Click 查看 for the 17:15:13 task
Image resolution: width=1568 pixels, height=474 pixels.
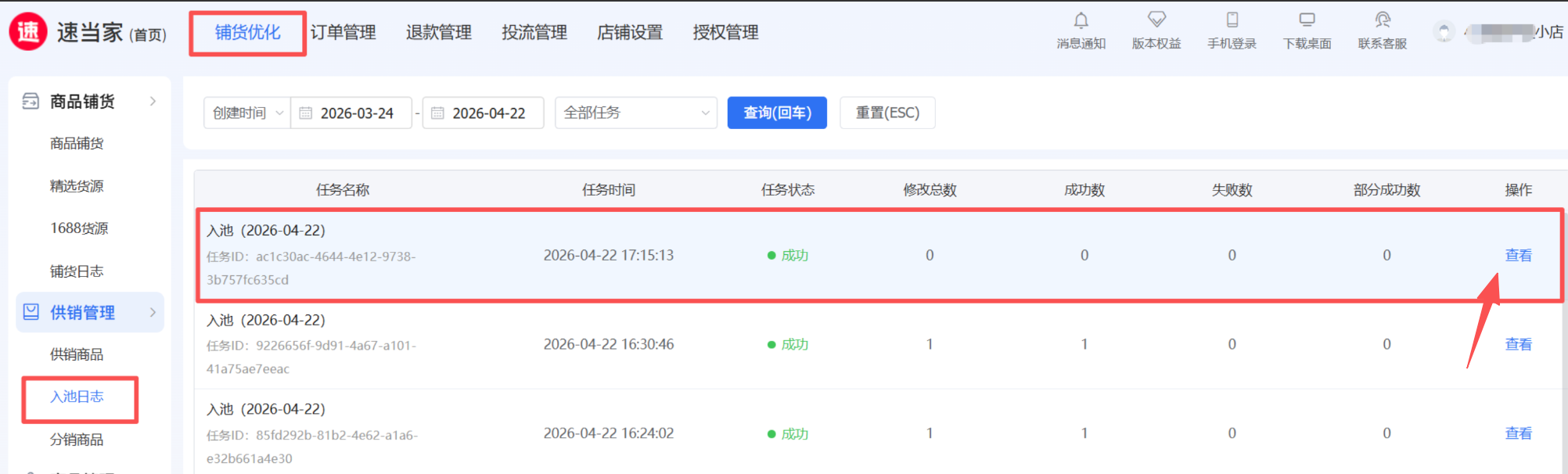1518,256
